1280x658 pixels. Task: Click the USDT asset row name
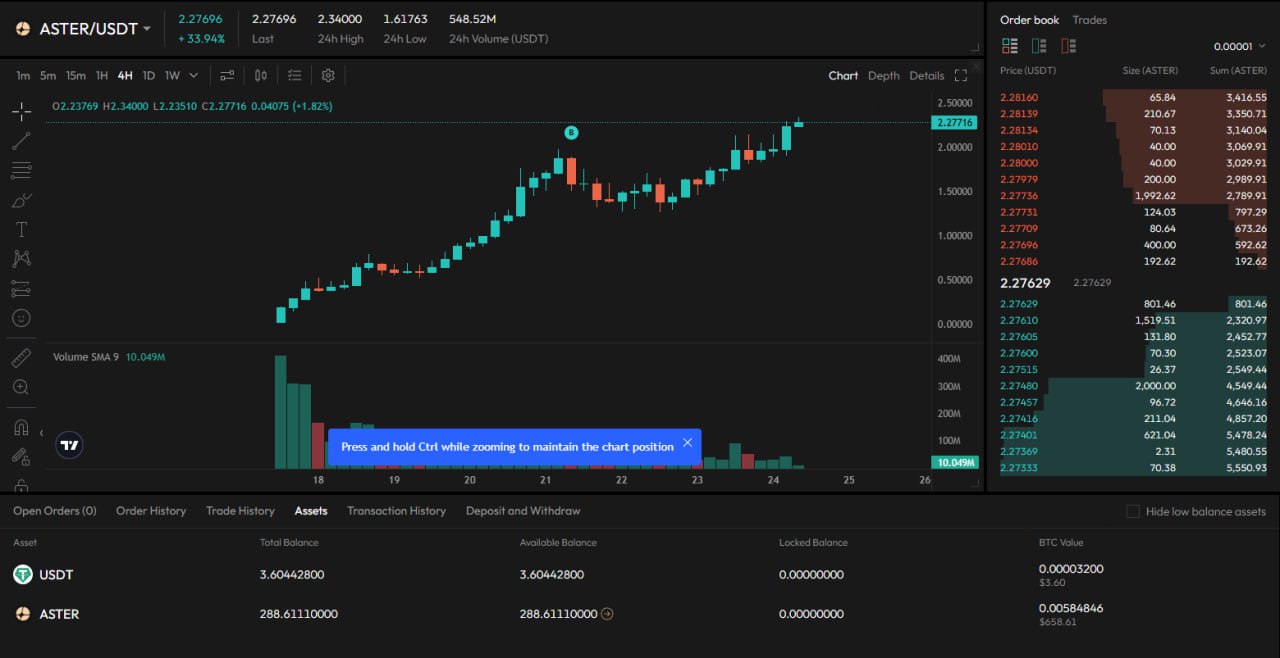56,575
